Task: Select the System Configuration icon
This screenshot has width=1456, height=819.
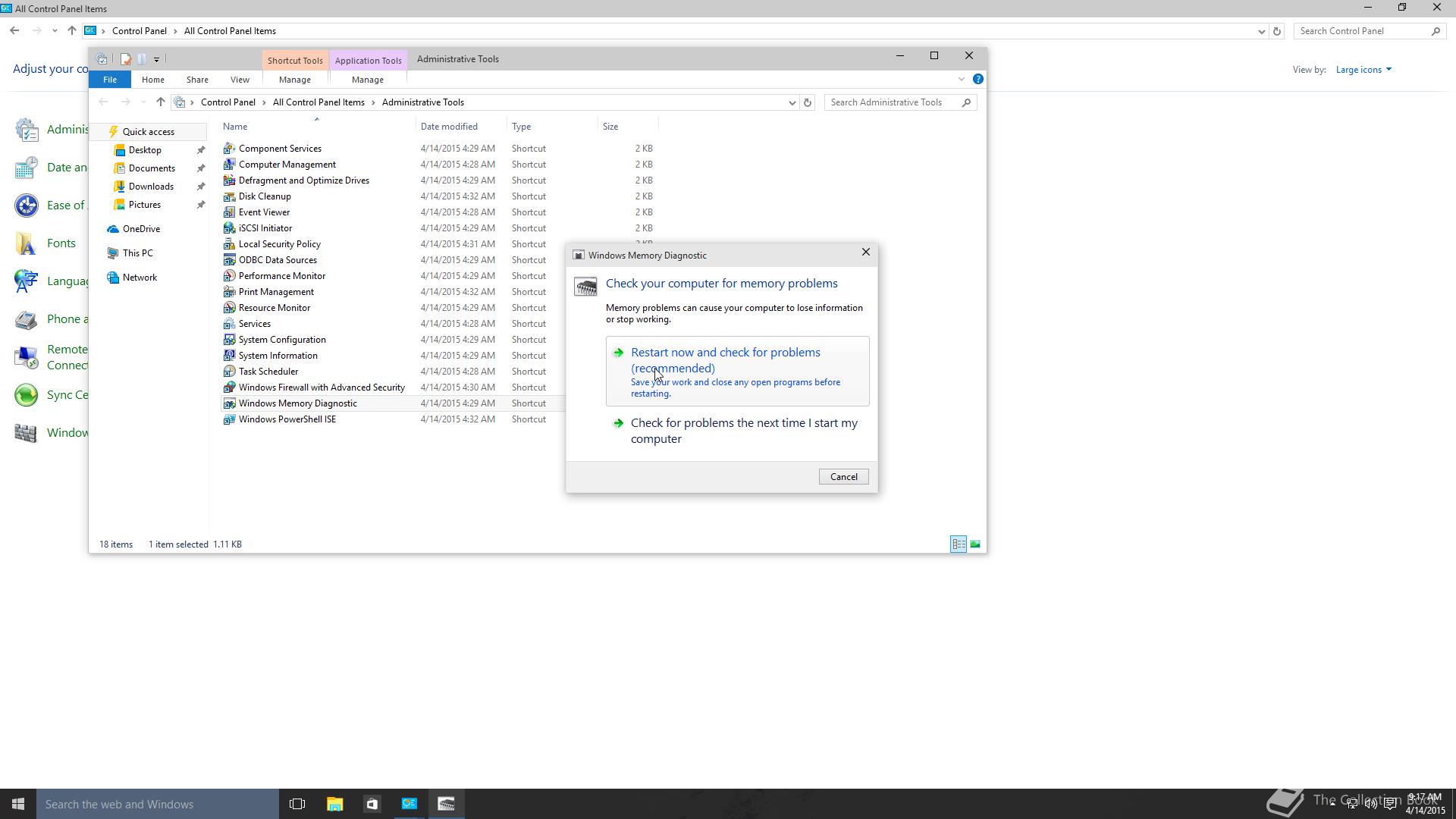Action: pos(229,340)
